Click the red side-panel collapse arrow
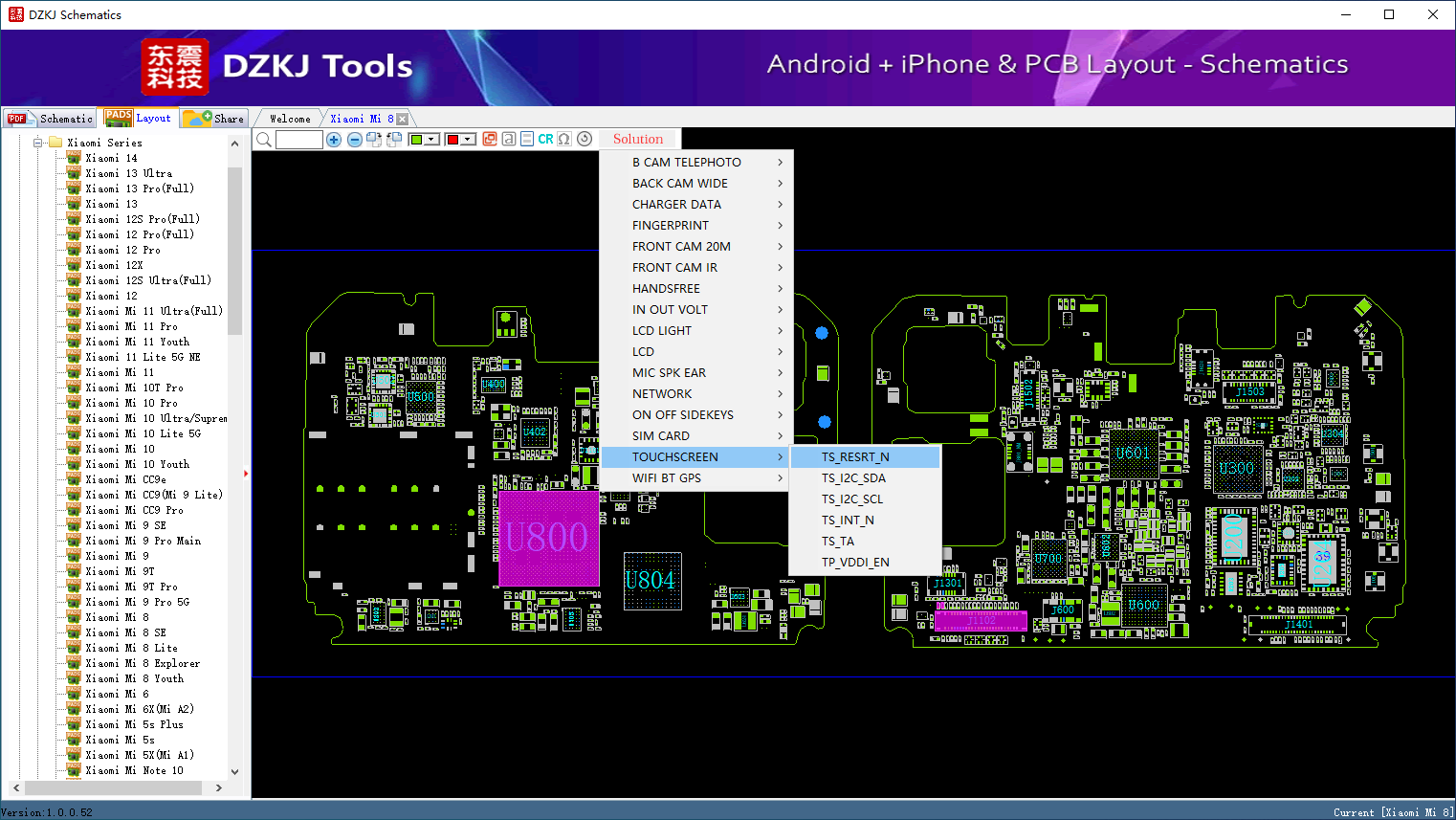This screenshot has width=1456, height=820. 246,473
